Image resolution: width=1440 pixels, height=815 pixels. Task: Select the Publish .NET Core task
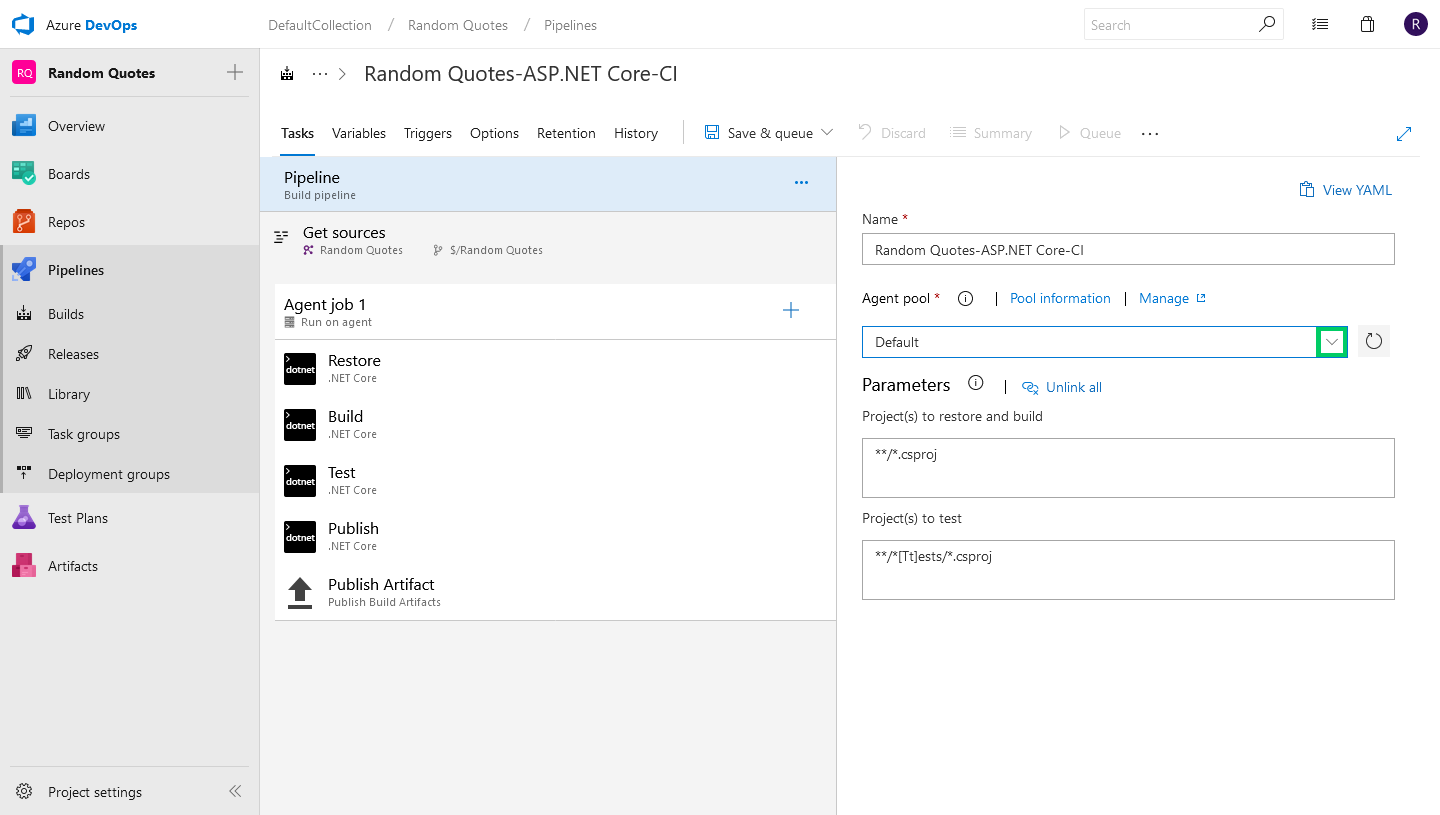555,536
